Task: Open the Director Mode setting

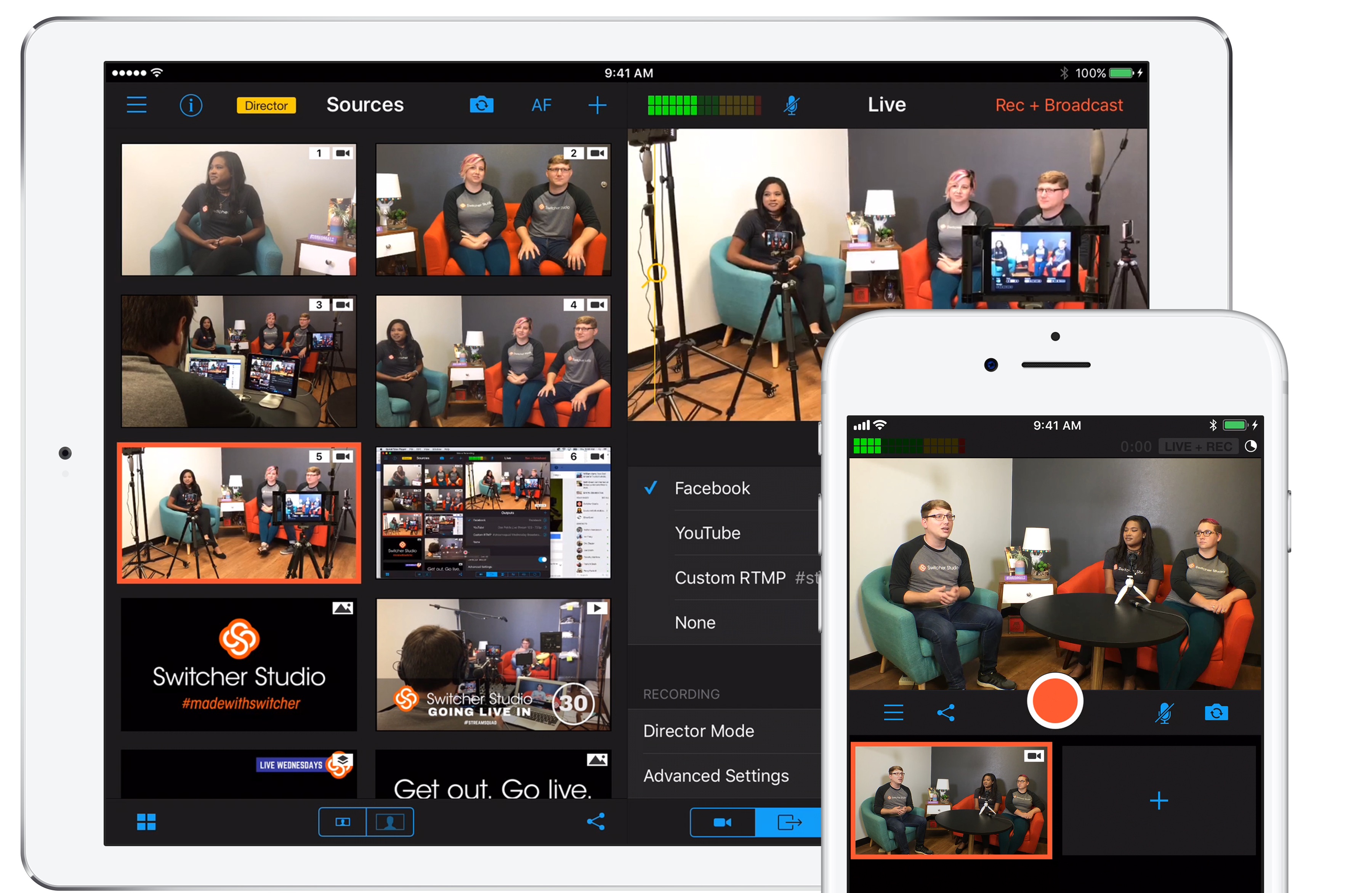Action: click(698, 731)
